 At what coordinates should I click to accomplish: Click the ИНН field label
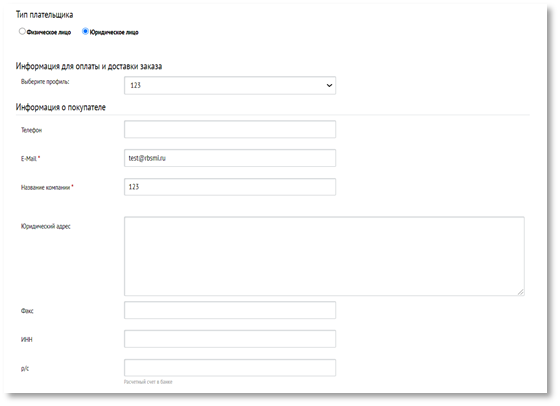coord(27,340)
